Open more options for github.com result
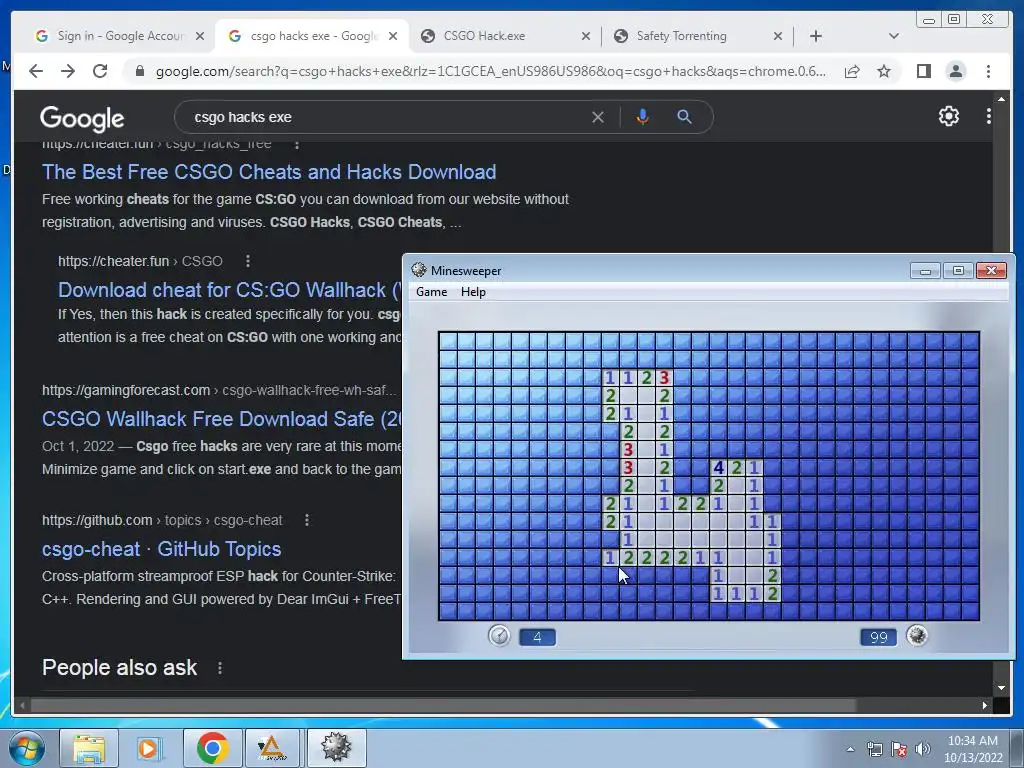This screenshot has height=768, width=1024. 307,520
